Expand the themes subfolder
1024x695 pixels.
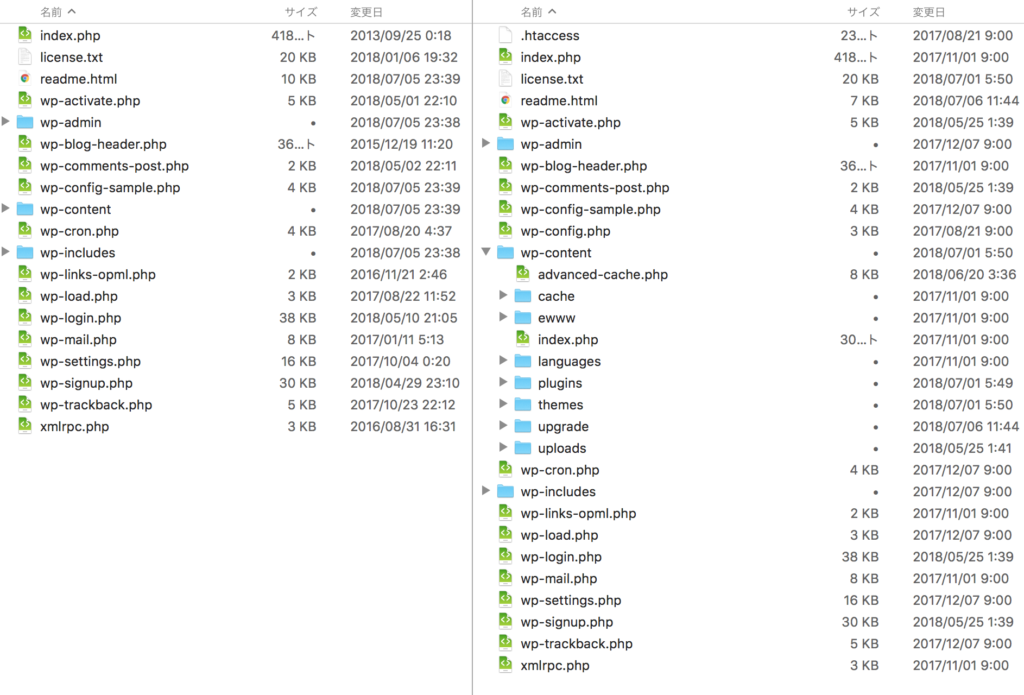point(504,404)
